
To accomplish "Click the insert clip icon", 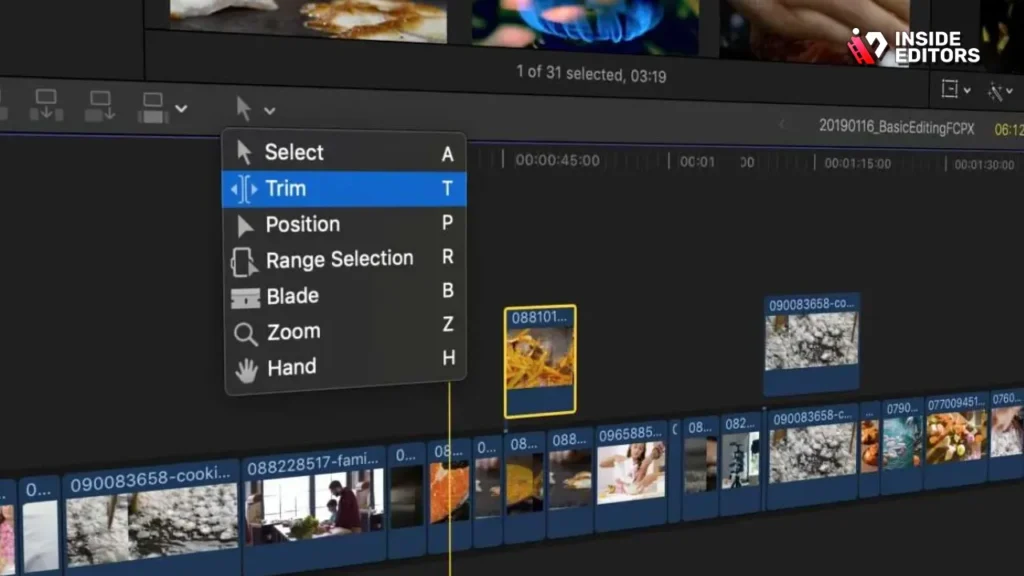I will [x=100, y=106].
